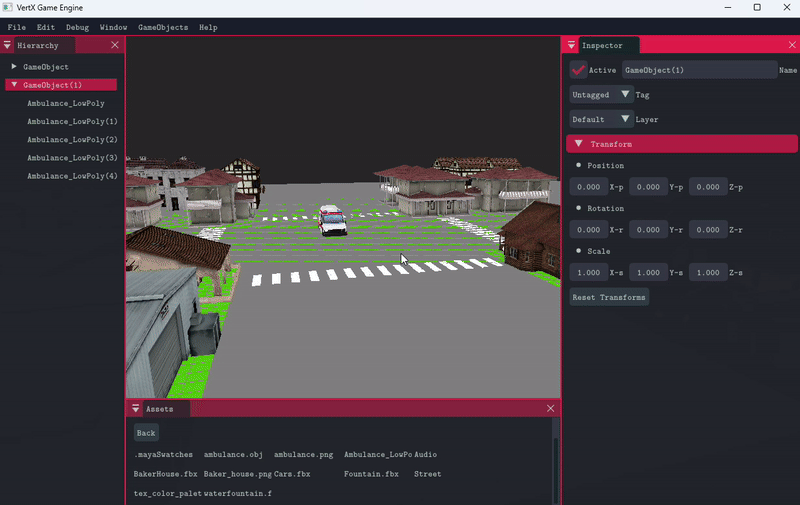Select Ambulance_LowPoly in the hierarchy

[x=66, y=103]
